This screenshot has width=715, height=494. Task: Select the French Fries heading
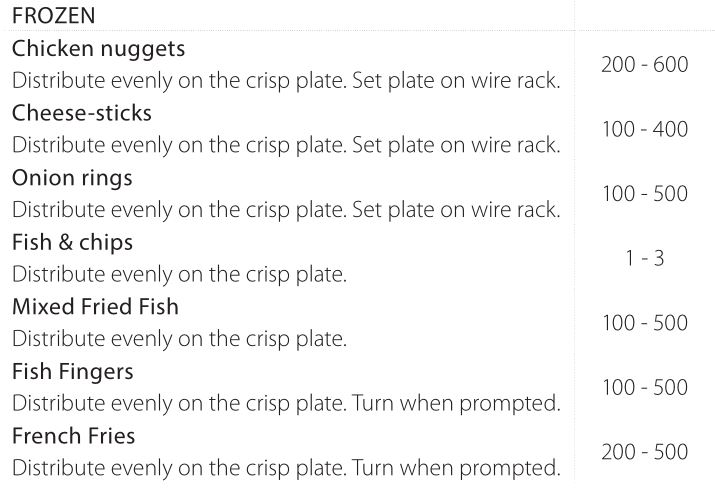(73, 436)
